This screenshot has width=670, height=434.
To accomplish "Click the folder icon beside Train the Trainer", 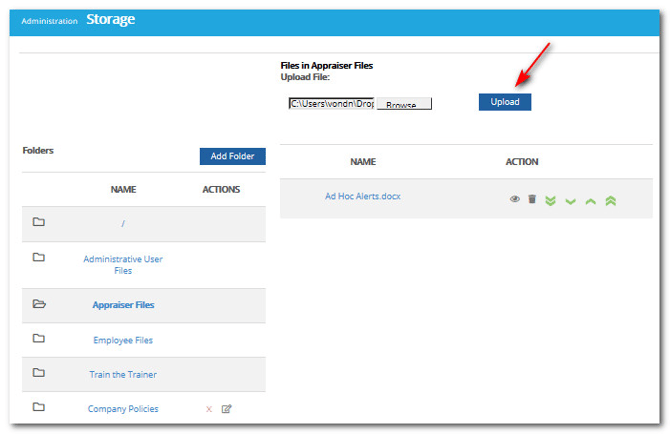I will (39, 373).
